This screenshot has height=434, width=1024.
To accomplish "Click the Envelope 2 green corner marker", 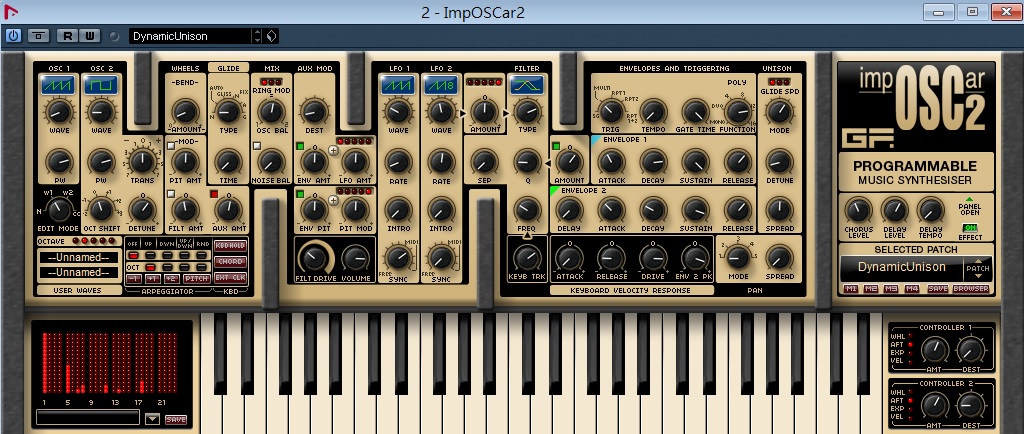I will point(555,191).
